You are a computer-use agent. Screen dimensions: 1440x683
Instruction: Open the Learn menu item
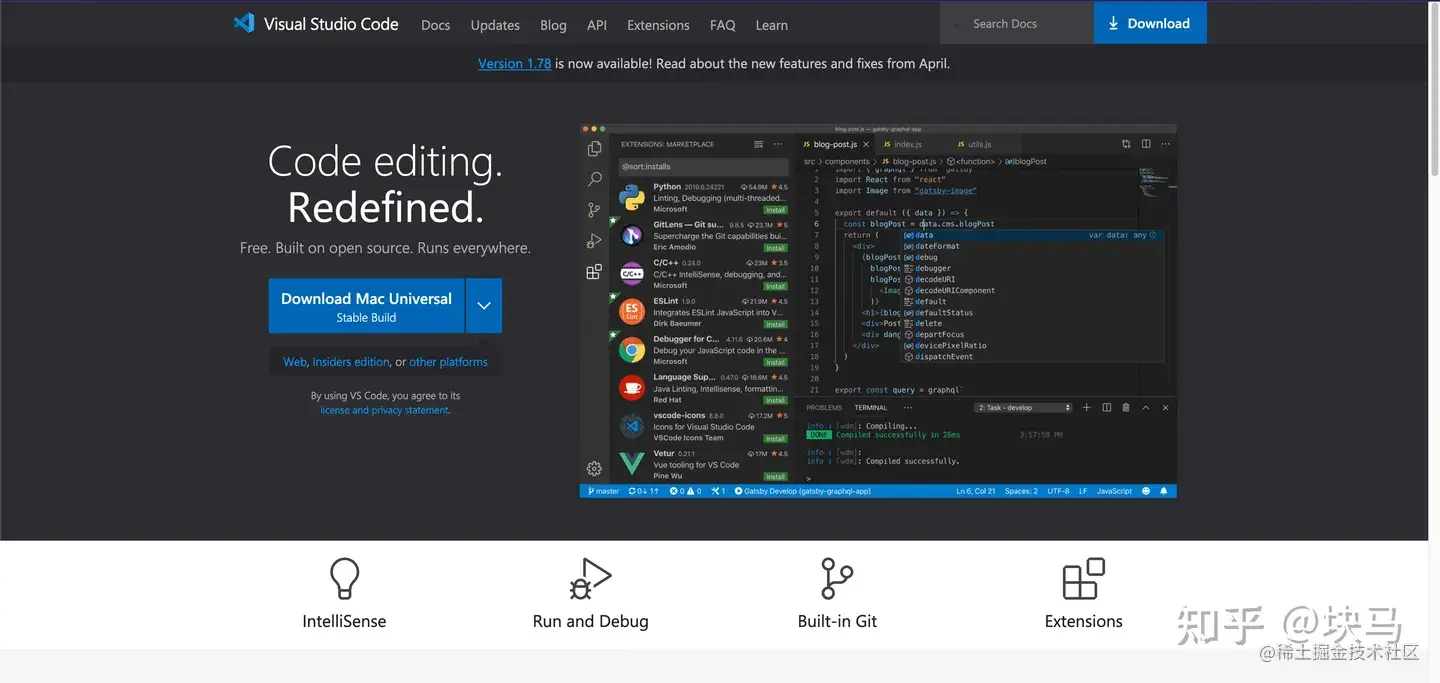tap(771, 25)
